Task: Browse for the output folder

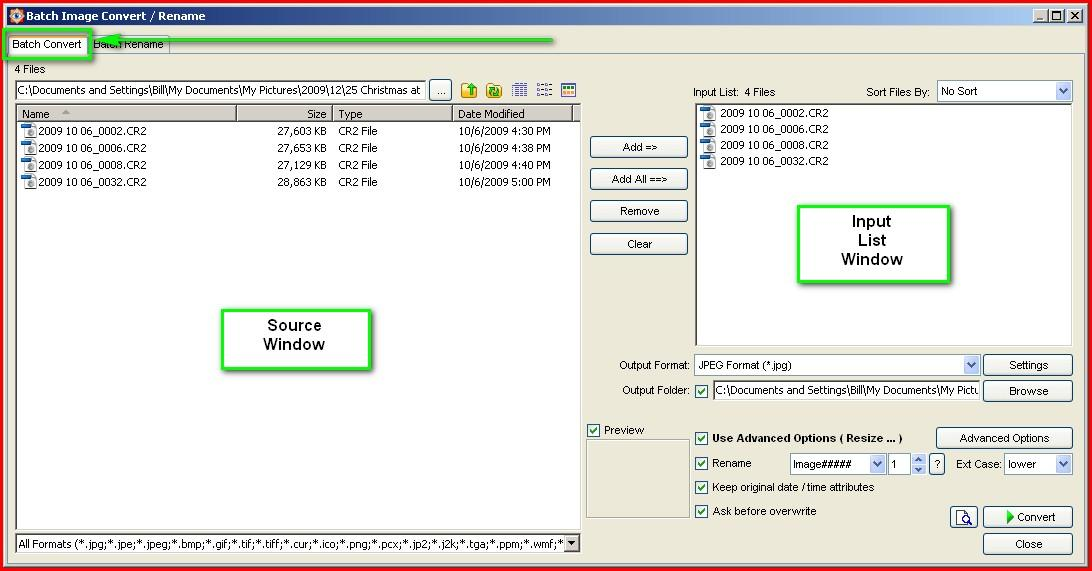Action: coord(1028,391)
